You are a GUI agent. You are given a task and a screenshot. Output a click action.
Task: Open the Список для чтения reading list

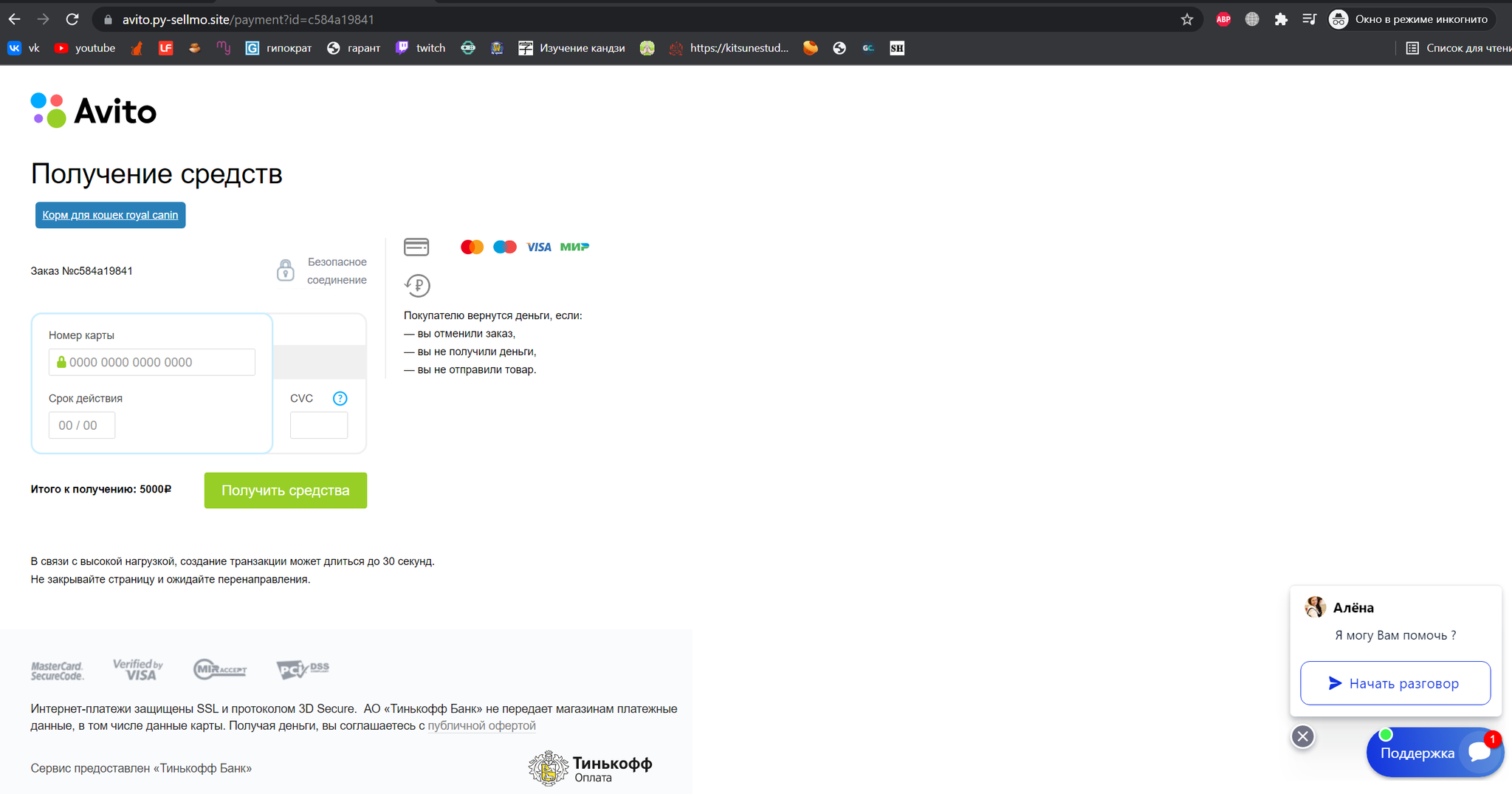pos(1458,48)
